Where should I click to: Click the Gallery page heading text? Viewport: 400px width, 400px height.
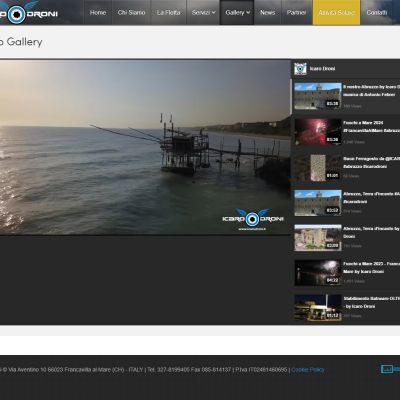click(21, 42)
